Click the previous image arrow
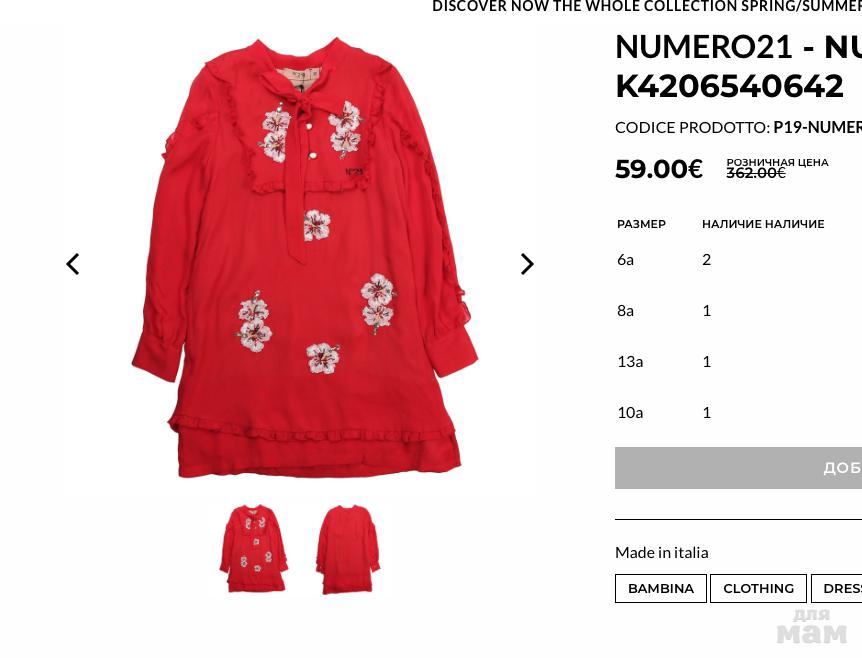Screen dimensions: 862x658 73,264
